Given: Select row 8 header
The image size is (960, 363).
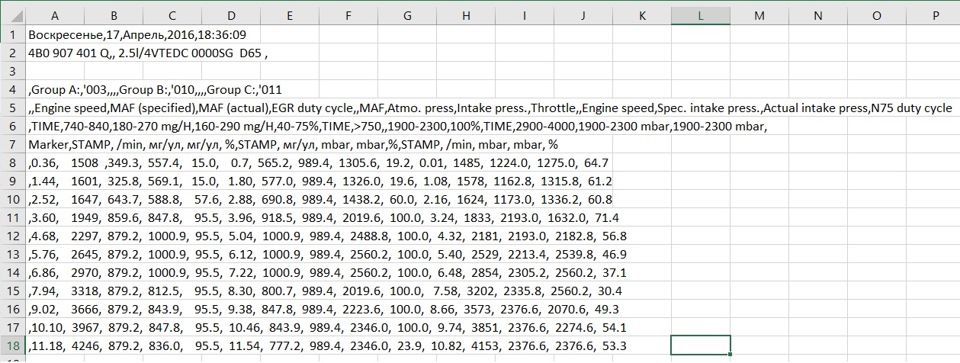Looking at the screenshot, I should point(12,163).
